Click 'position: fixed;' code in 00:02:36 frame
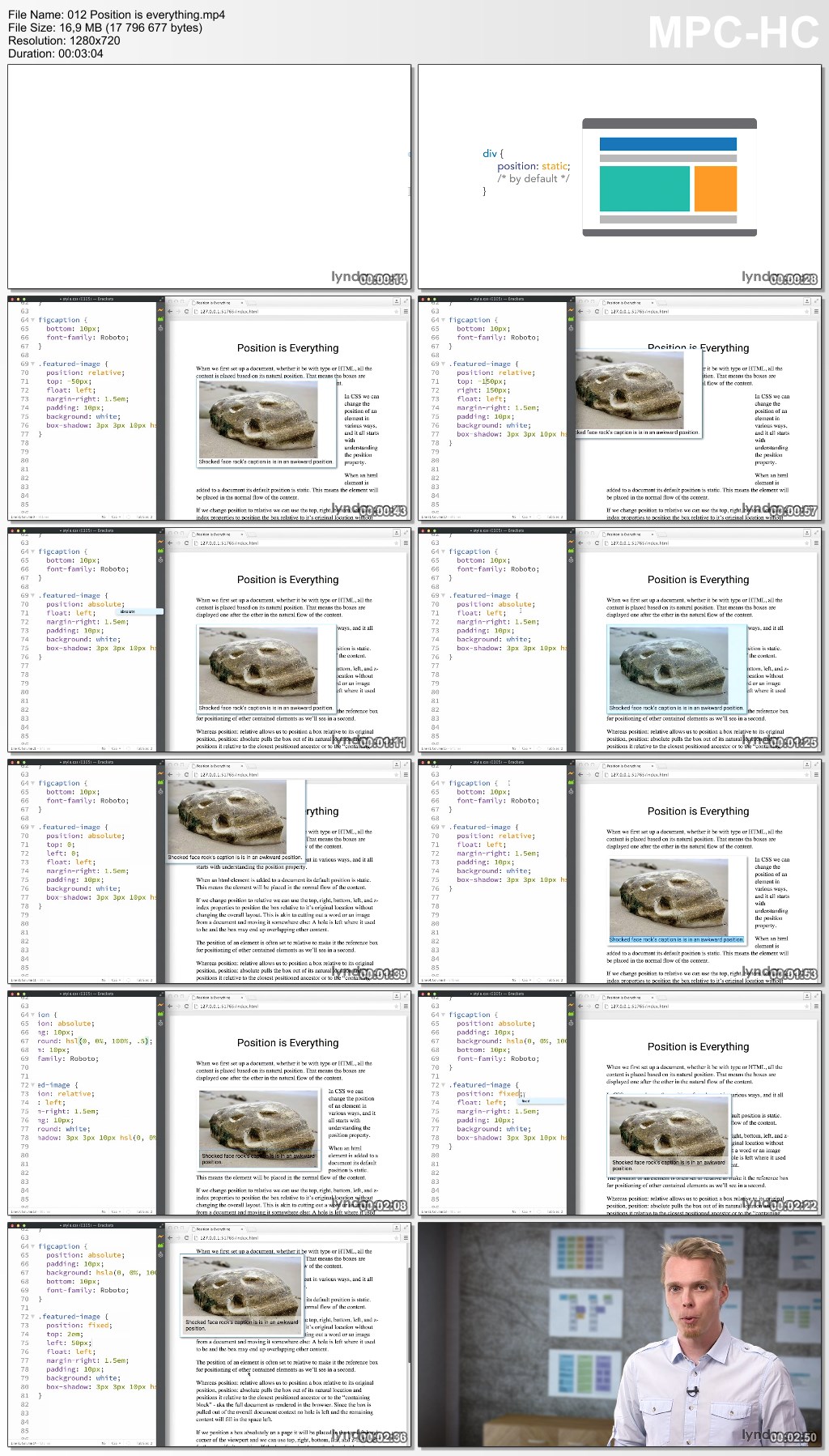829x1456 pixels. [x=79, y=1326]
